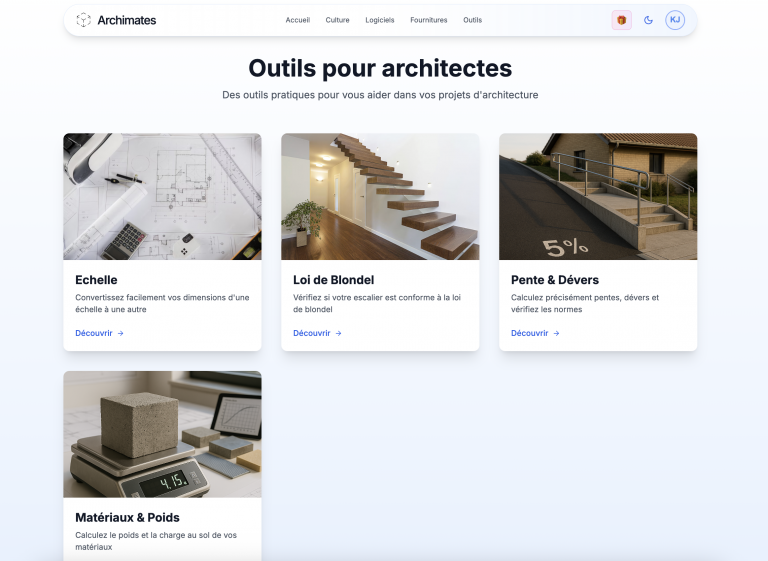Screen dimensions: 768x561
Task: Click the Echelle description about converting dimensions
Action: [x=162, y=303]
